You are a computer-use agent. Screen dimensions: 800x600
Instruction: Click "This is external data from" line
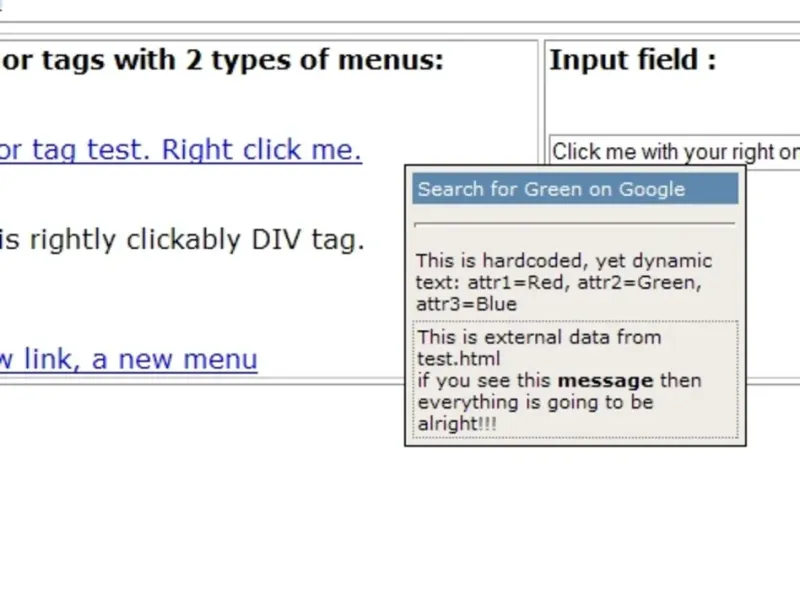539,337
